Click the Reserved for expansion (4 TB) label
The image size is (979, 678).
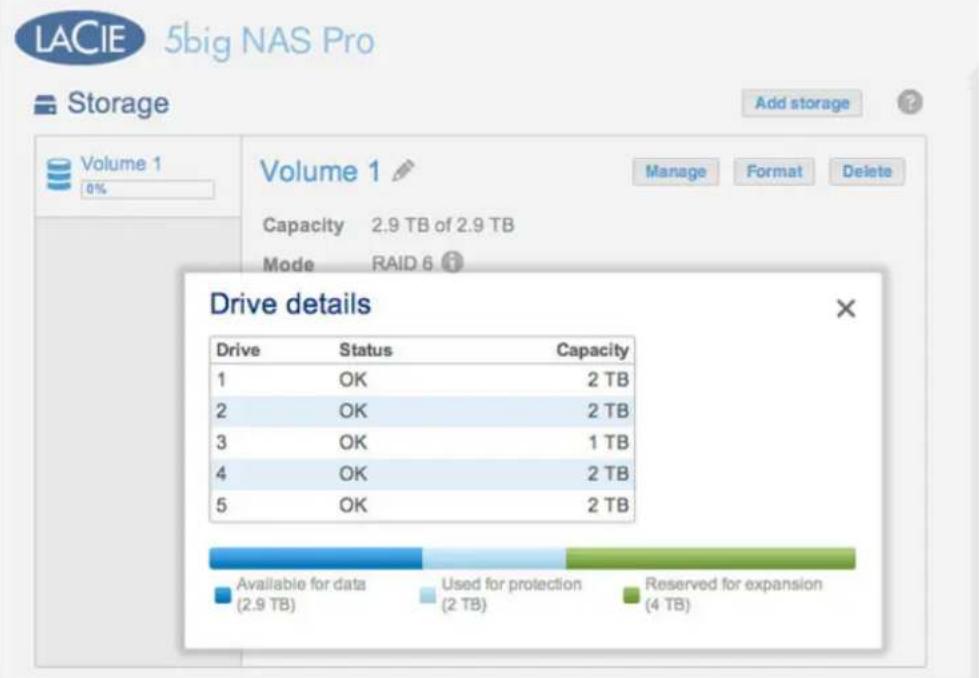pos(734,594)
